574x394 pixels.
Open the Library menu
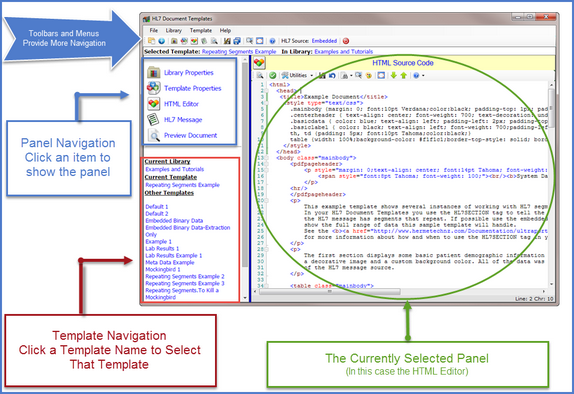coord(174,30)
